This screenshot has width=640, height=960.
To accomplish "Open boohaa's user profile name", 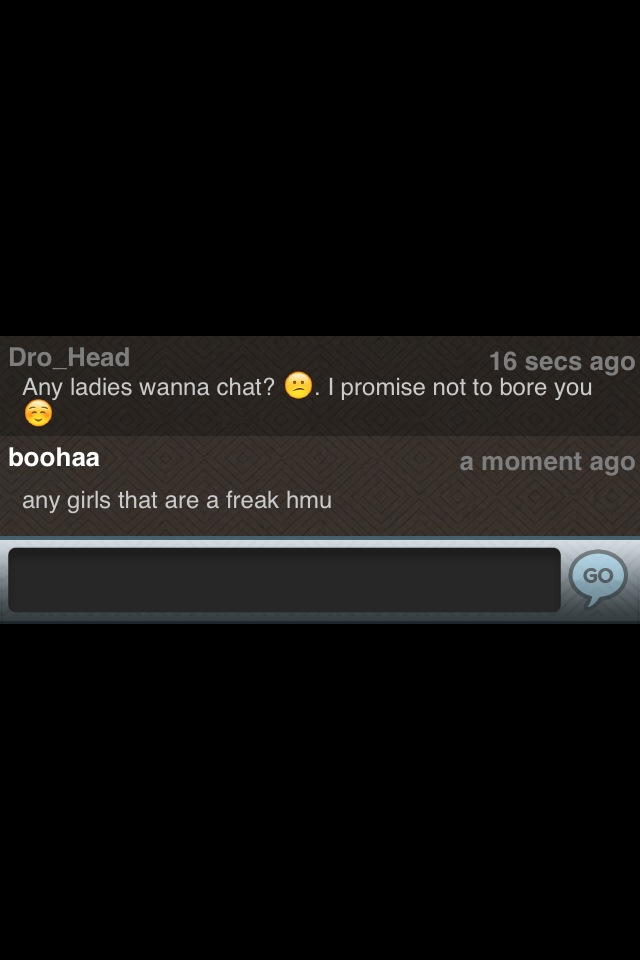I will point(54,457).
